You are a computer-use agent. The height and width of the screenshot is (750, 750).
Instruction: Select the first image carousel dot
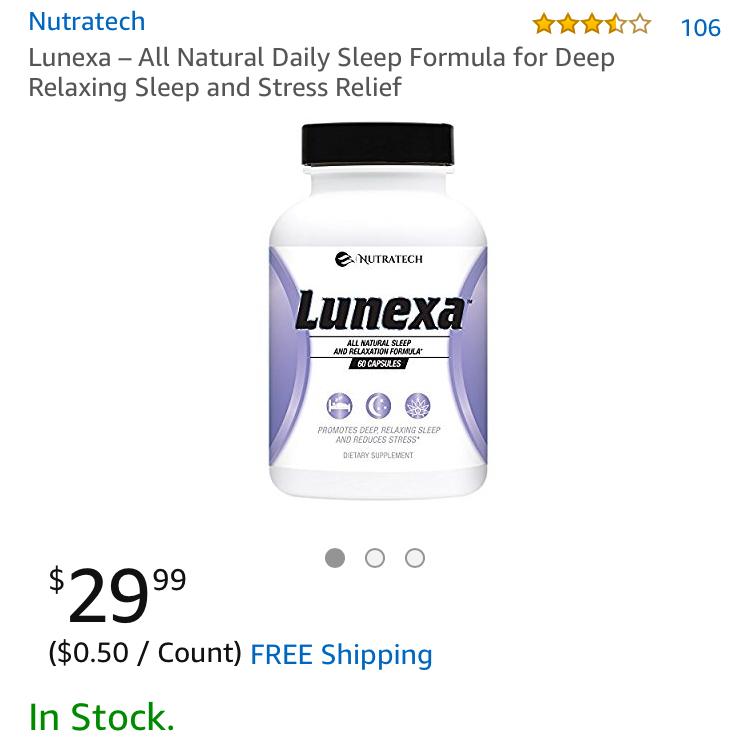[335, 558]
